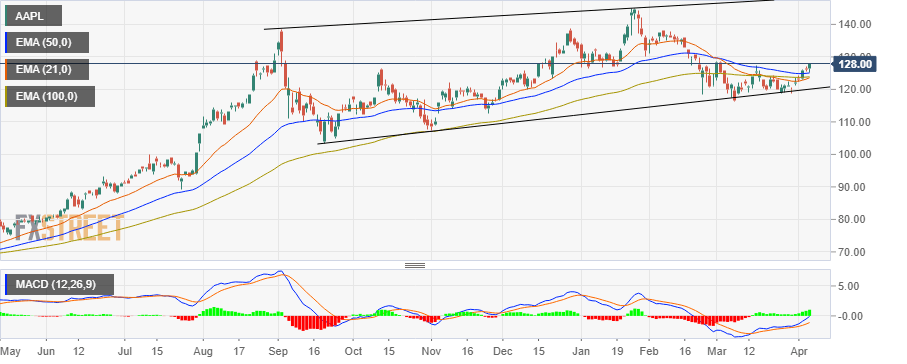Click the Dec date label
This screenshot has height=364, width=907.
(502, 351)
